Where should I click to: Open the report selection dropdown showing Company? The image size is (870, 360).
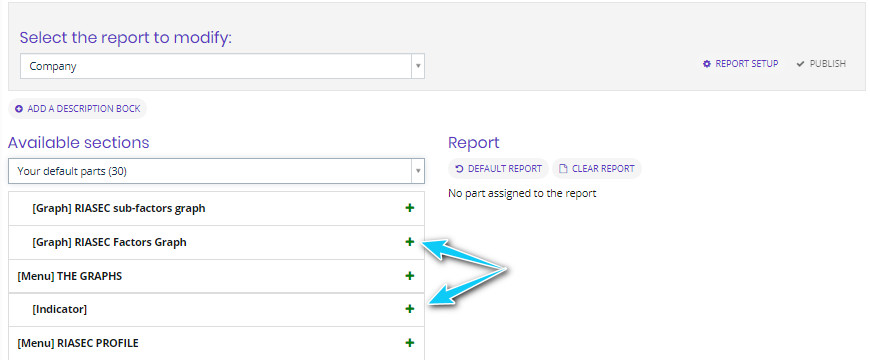point(222,66)
